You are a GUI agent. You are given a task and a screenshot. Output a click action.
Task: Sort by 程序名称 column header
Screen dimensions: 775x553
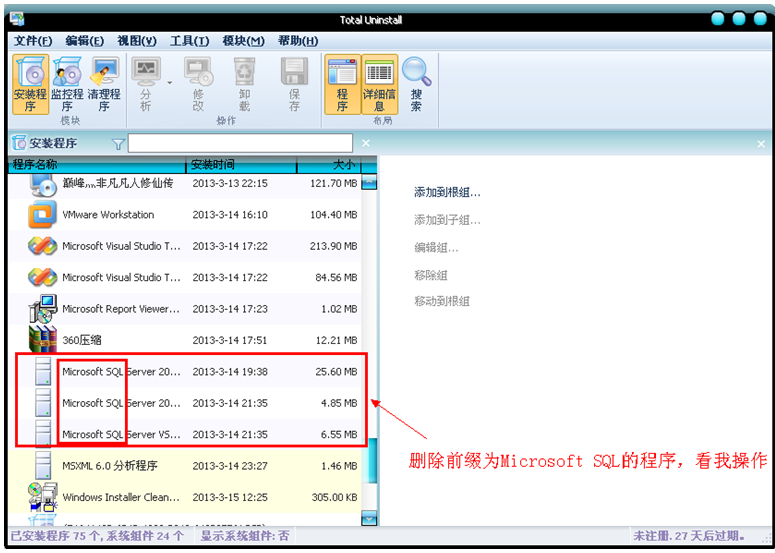pos(97,165)
